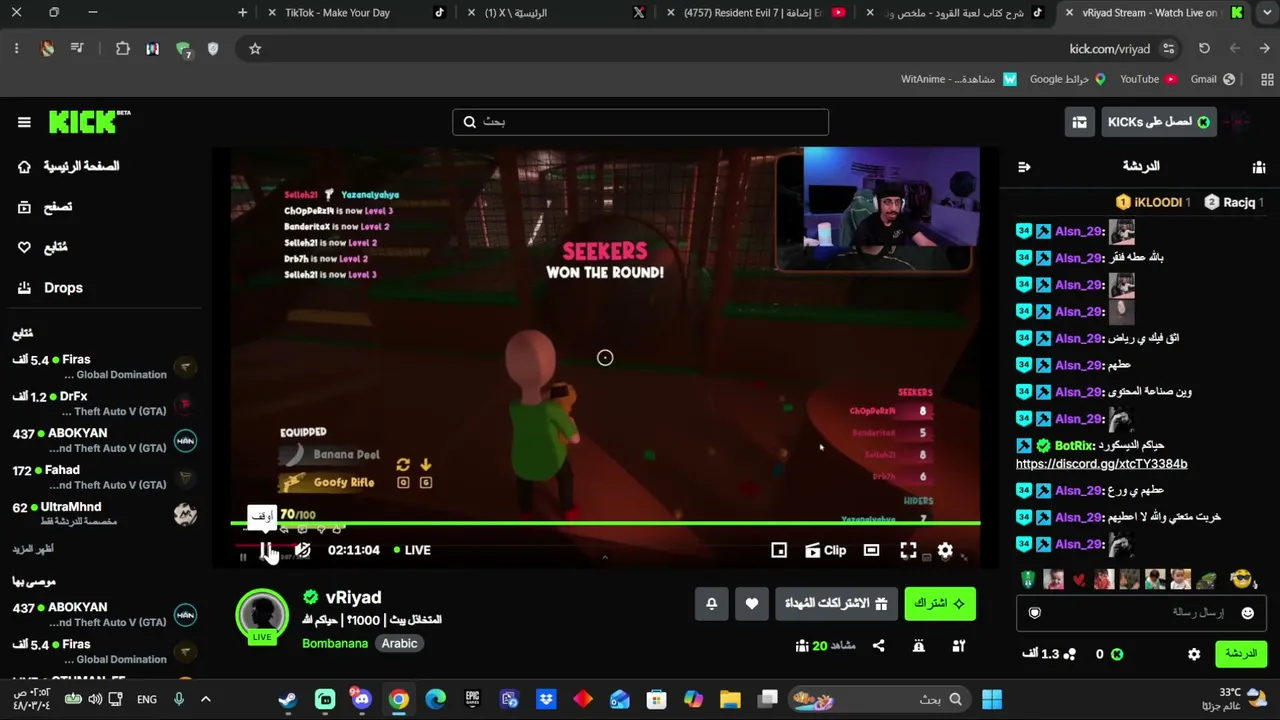Enable picture-in-picture mini player
This screenshot has height=720, width=1280.
click(x=779, y=550)
